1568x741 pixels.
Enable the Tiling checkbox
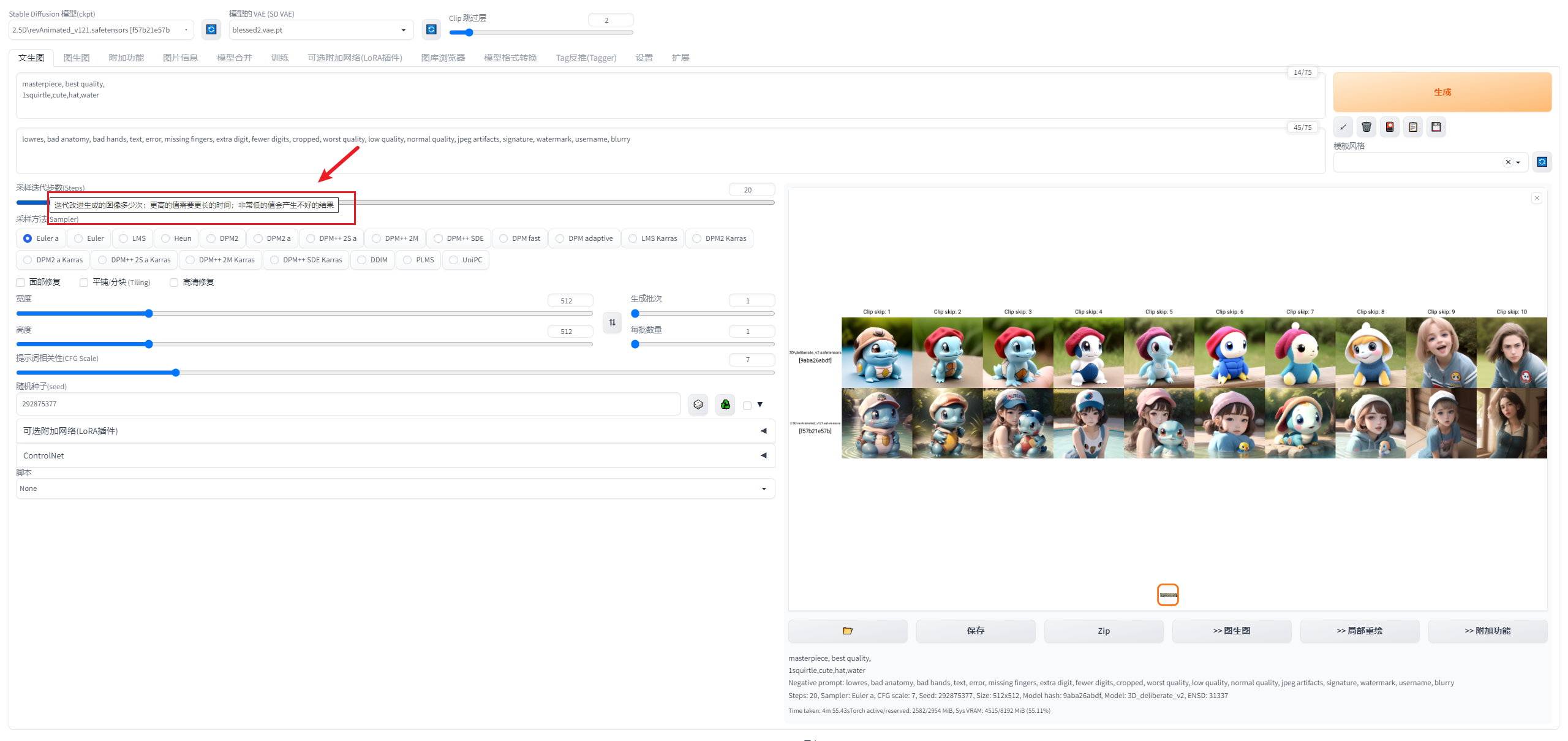(x=84, y=283)
